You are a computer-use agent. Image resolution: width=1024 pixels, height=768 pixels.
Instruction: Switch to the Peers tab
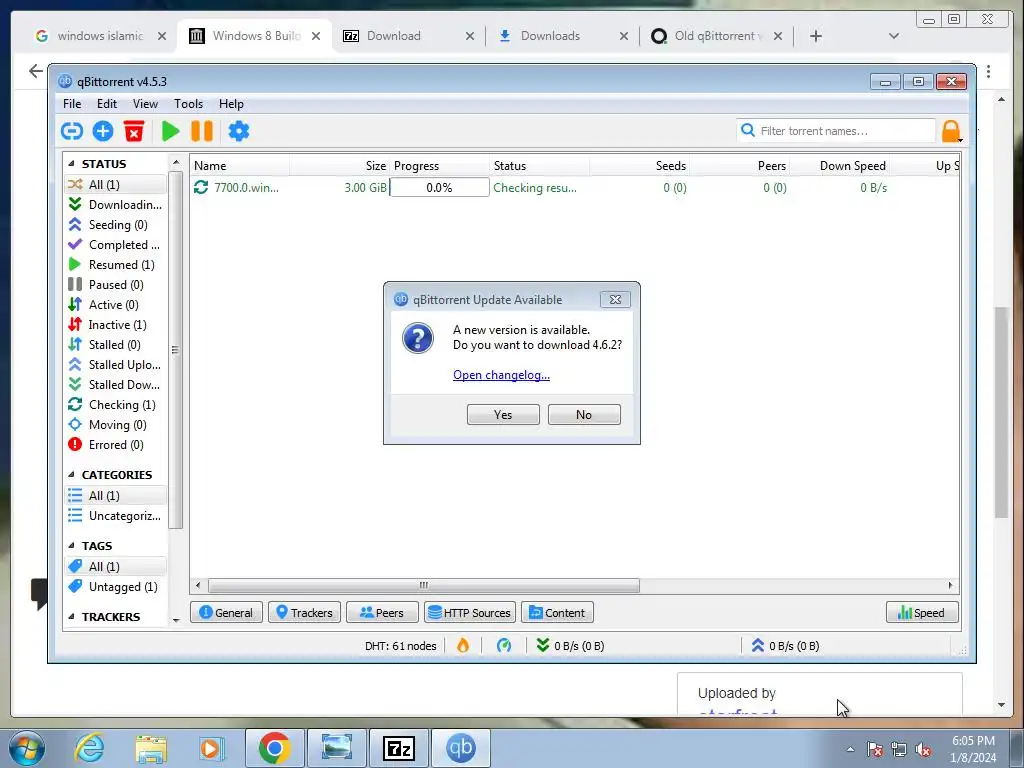pyautogui.click(x=382, y=613)
